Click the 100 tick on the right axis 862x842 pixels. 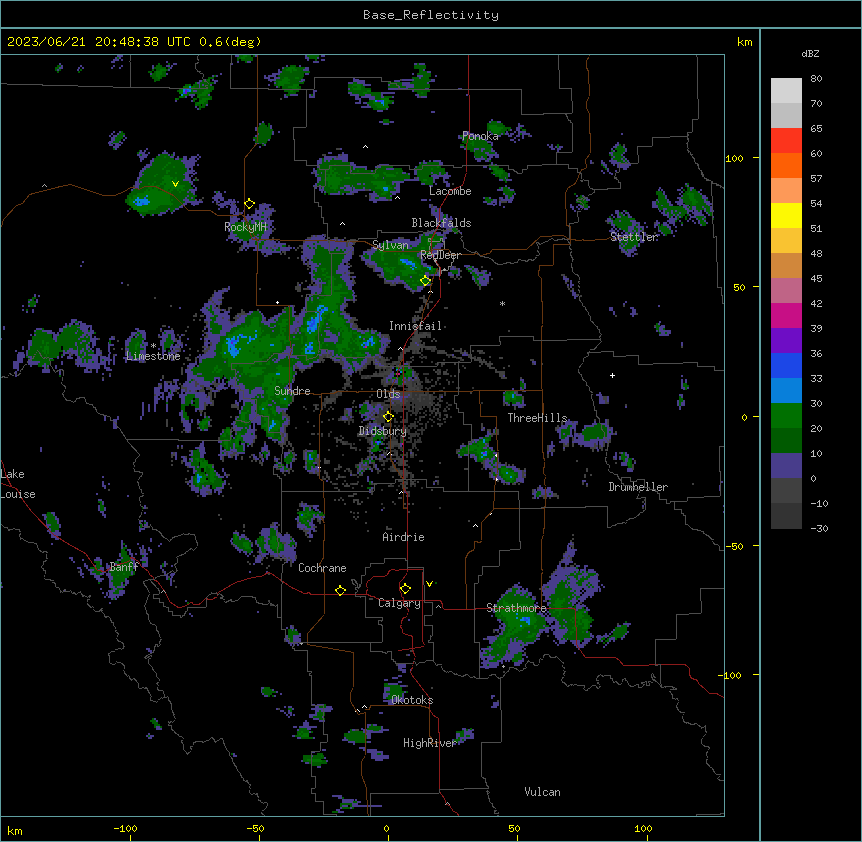(x=734, y=159)
